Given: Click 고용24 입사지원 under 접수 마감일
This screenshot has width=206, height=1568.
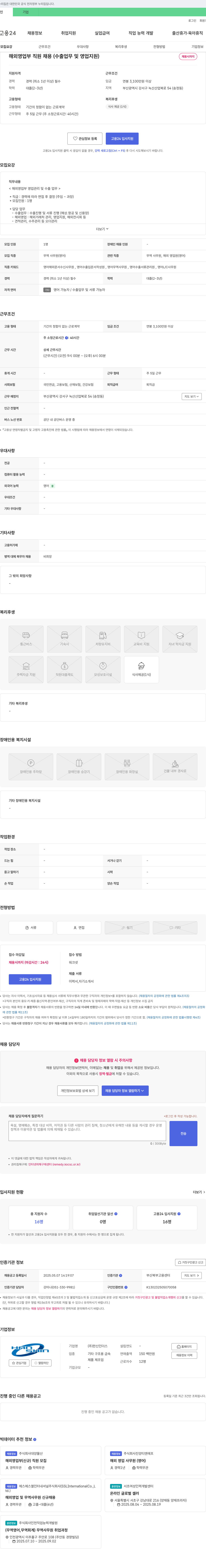Looking at the screenshot, I should (x=30, y=979).
